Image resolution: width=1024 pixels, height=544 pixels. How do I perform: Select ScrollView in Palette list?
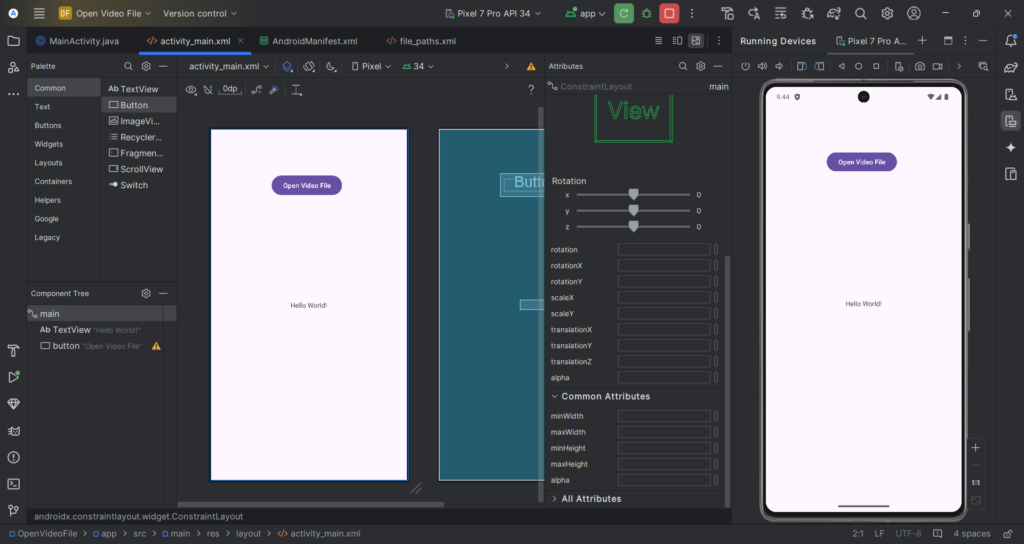pos(138,169)
